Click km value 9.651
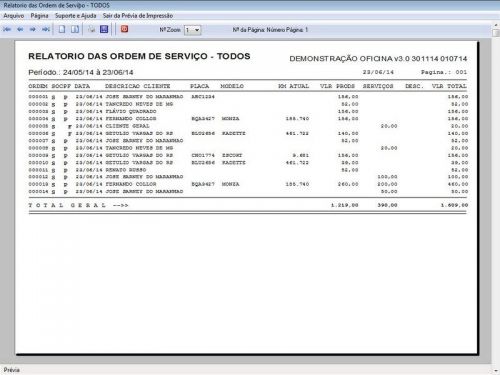Viewport: 500px width, 375px height. [x=301, y=155]
